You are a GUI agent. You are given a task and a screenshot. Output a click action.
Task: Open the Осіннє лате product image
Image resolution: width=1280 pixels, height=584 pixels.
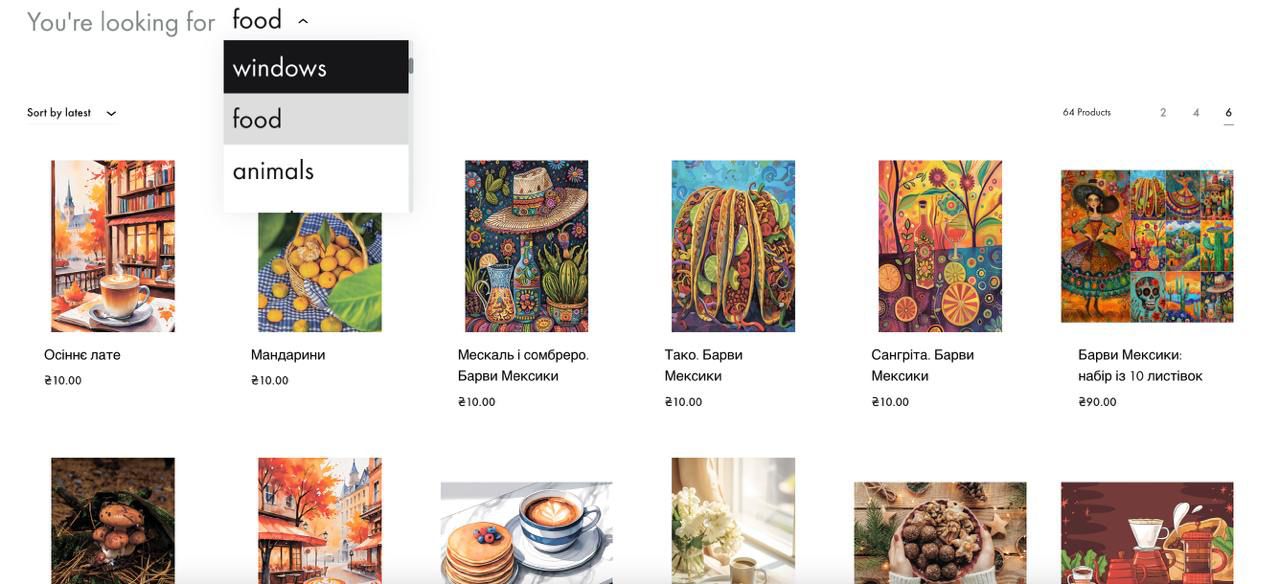[x=113, y=246]
